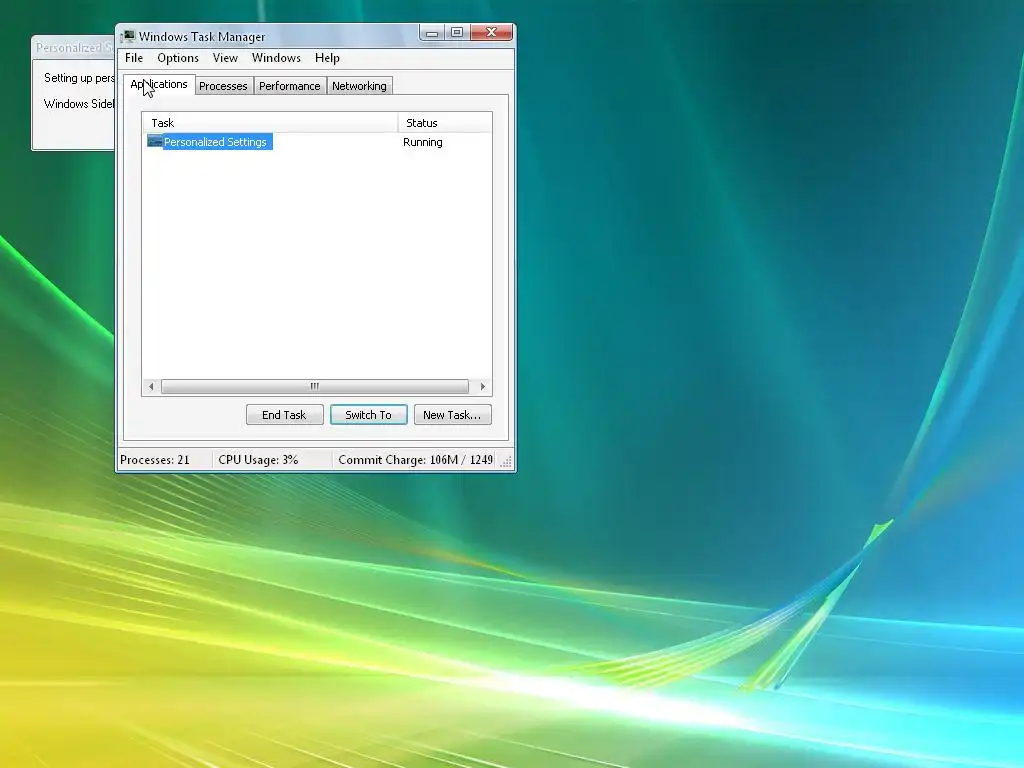The height and width of the screenshot is (768, 1024).
Task: Click the New Task... button
Action: (x=452, y=415)
